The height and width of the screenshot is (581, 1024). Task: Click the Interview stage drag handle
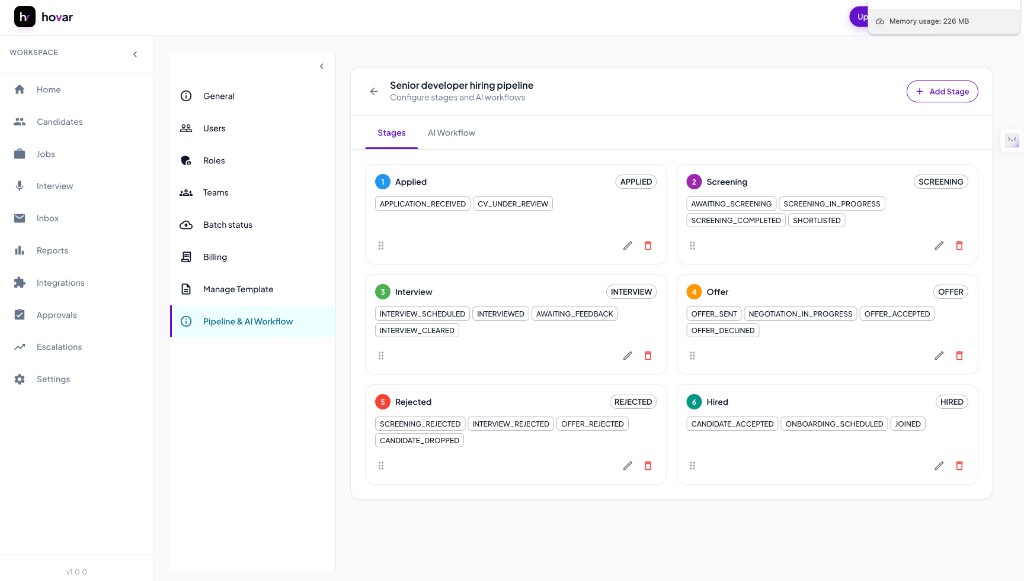381,356
